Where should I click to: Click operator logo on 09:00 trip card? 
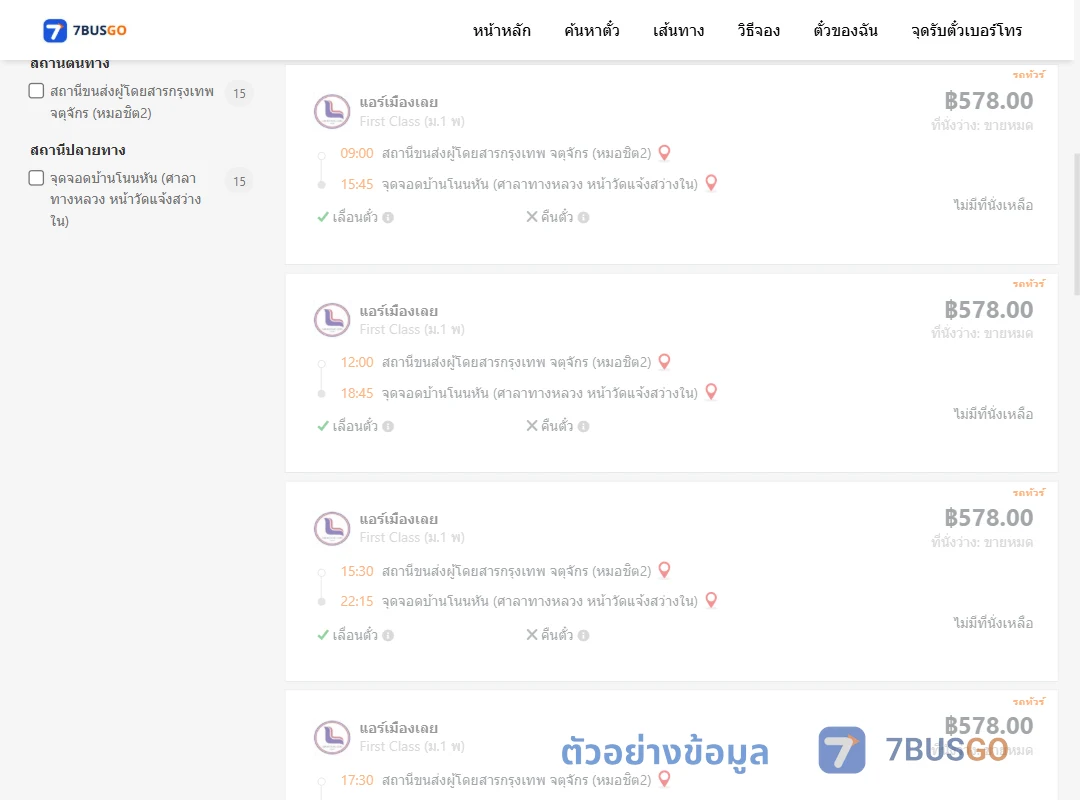[x=332, y=112]
